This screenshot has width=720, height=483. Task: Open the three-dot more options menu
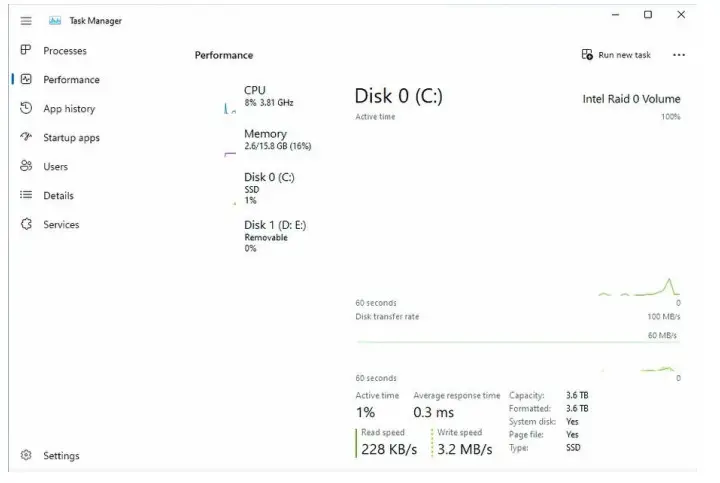679,55
